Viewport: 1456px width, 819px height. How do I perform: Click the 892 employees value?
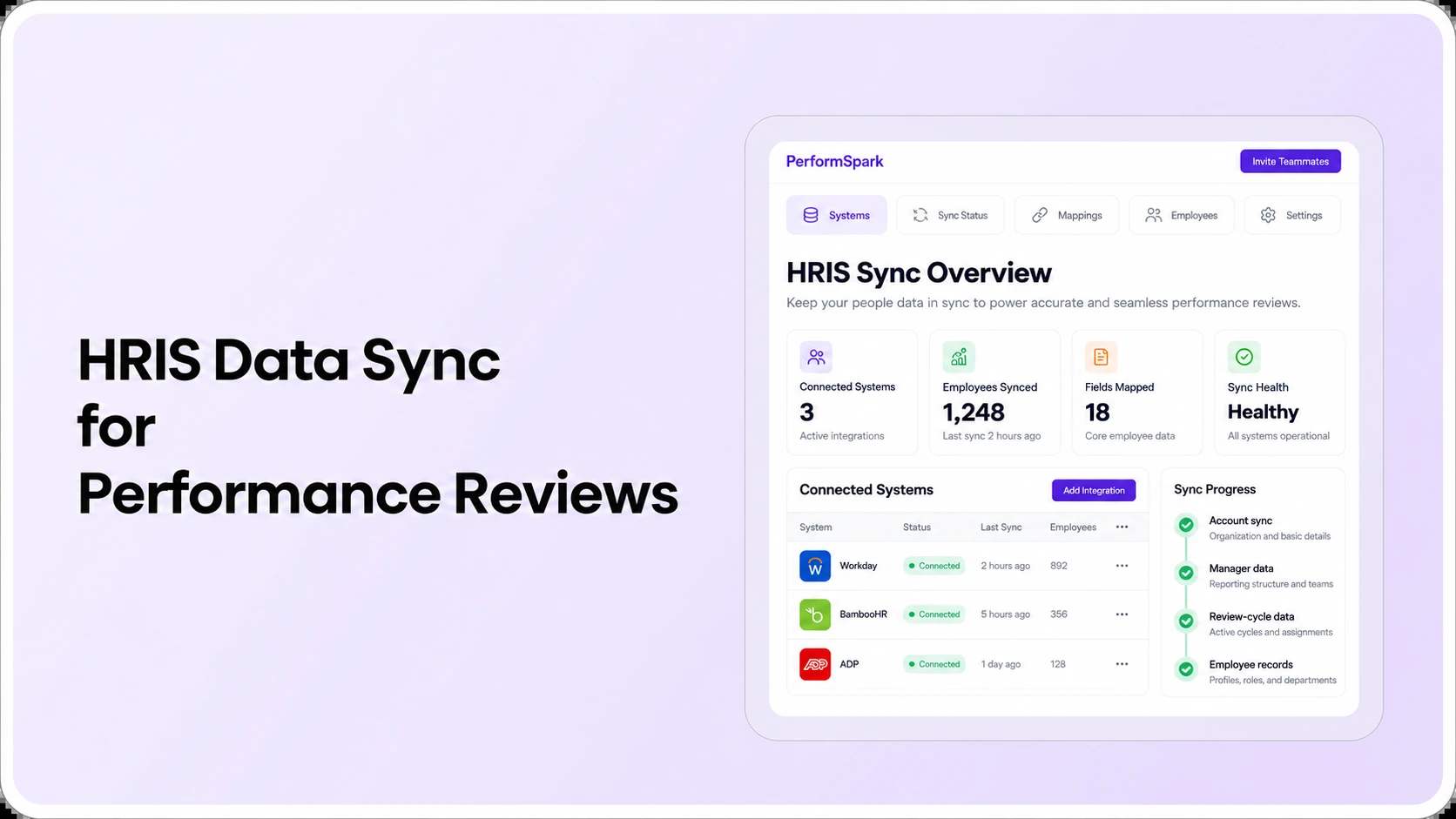coord(1059,566)
